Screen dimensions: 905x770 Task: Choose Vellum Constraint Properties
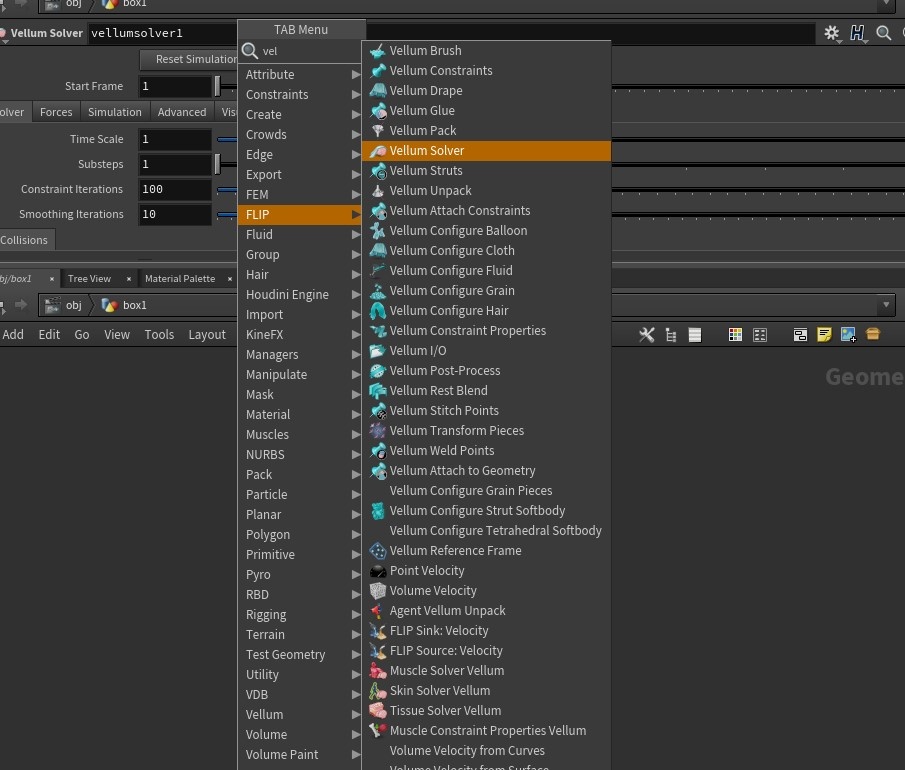486,331
